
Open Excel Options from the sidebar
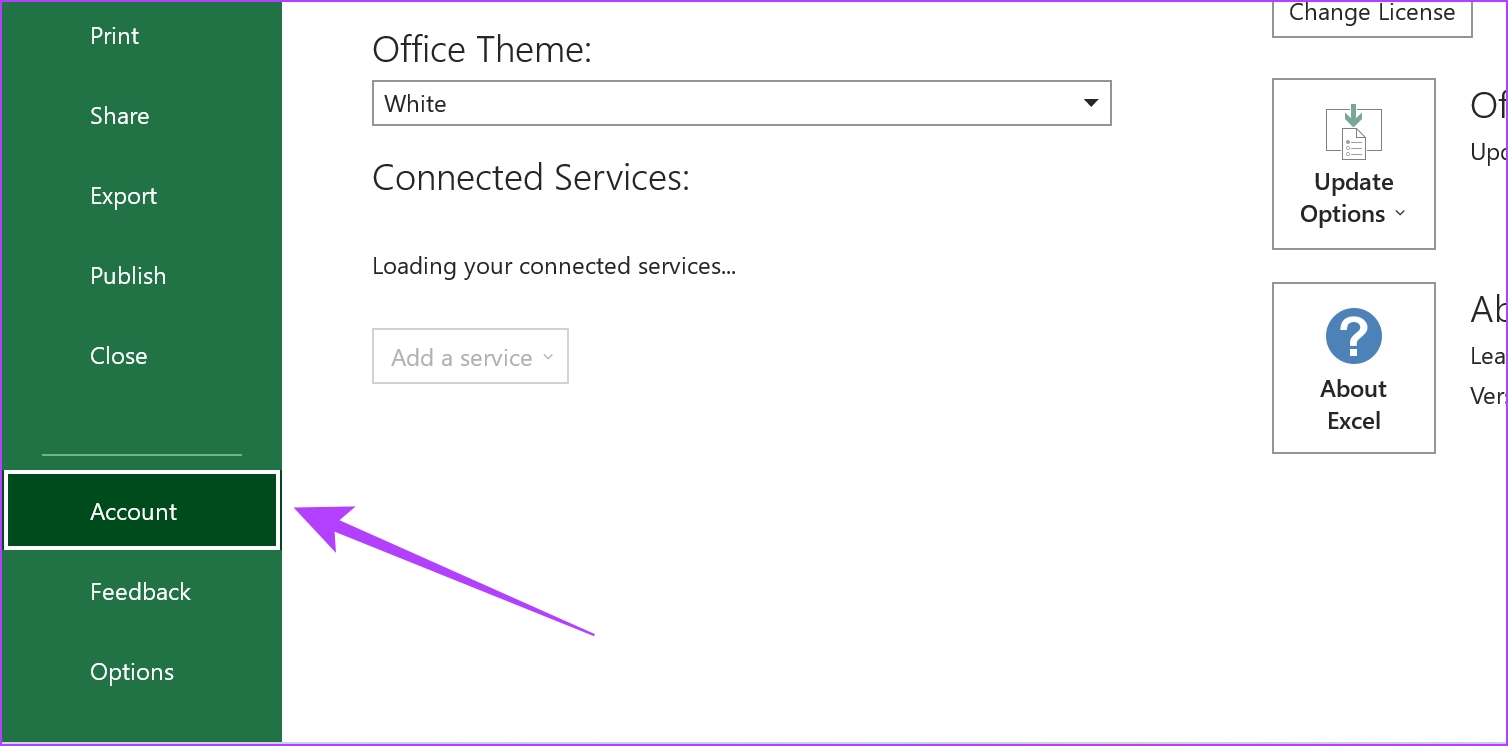[x=132, y=672]
